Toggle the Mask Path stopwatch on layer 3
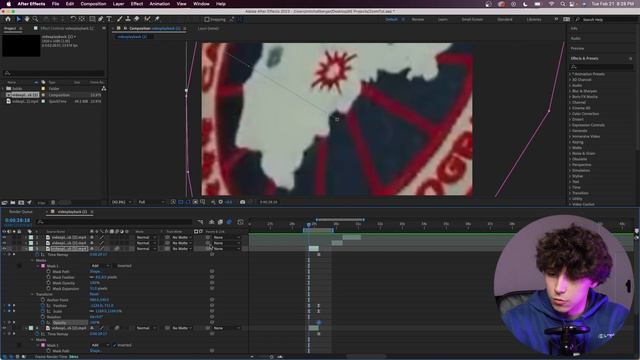Image resolution: width=640 pixels, height=360 pixels. pos(48,271)
